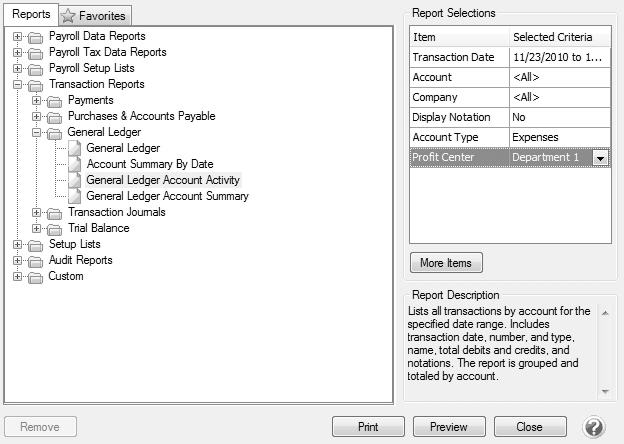Open the Profit Center dropdown arrow
The width and height of the screenshot is (624, 444).
click(x=600, y=158)
